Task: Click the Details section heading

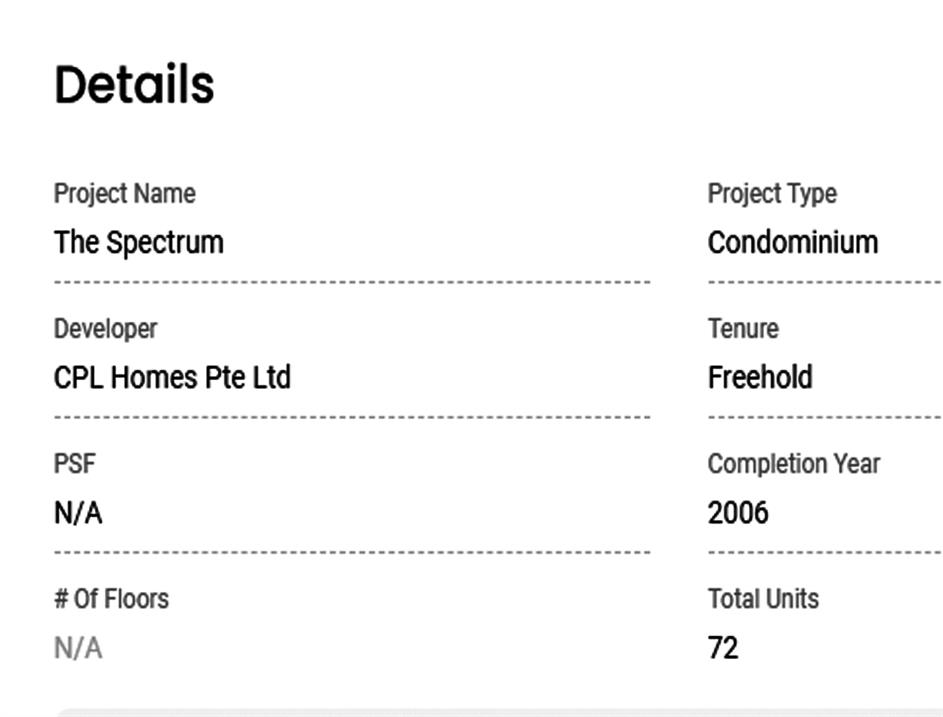Action: (134, 85)
